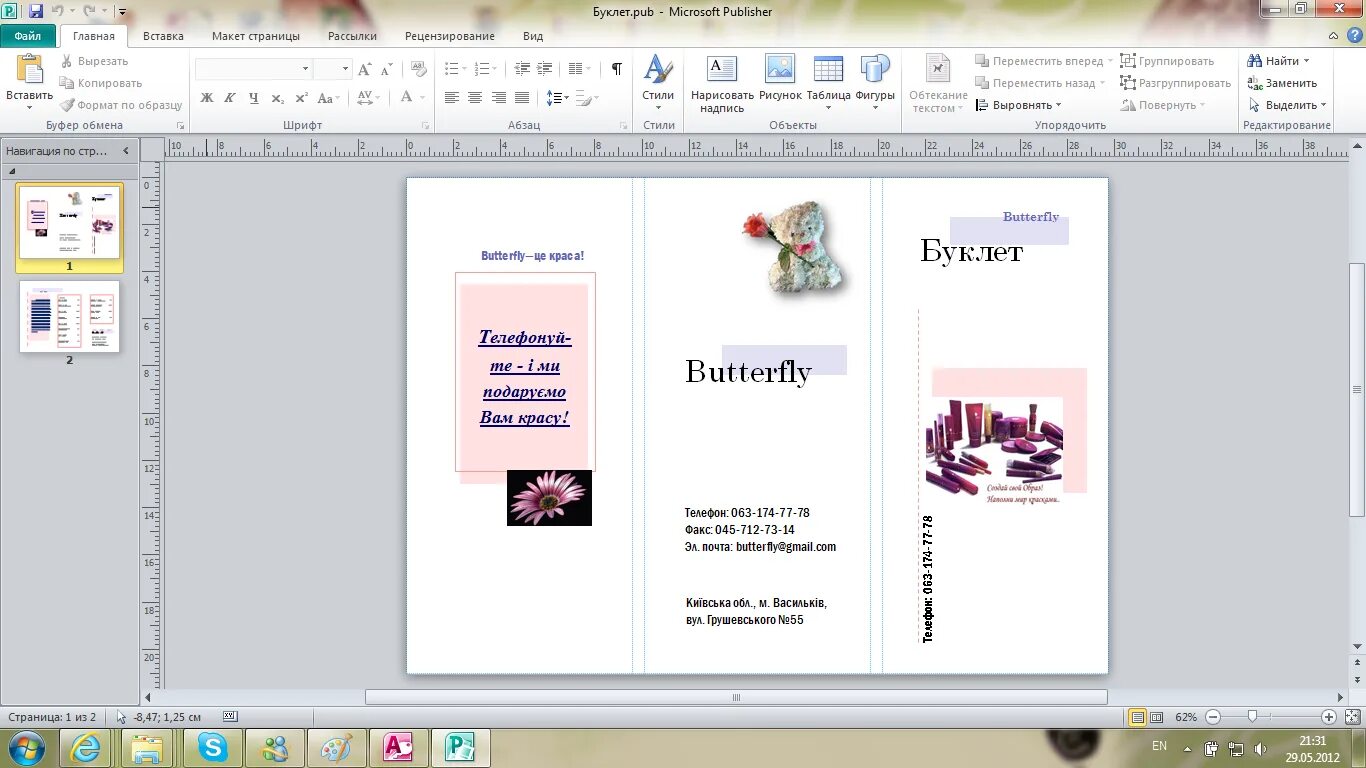The image size is (1366, 768).
Task: Open the Макет страницы tab
Action: click(256, 36)
